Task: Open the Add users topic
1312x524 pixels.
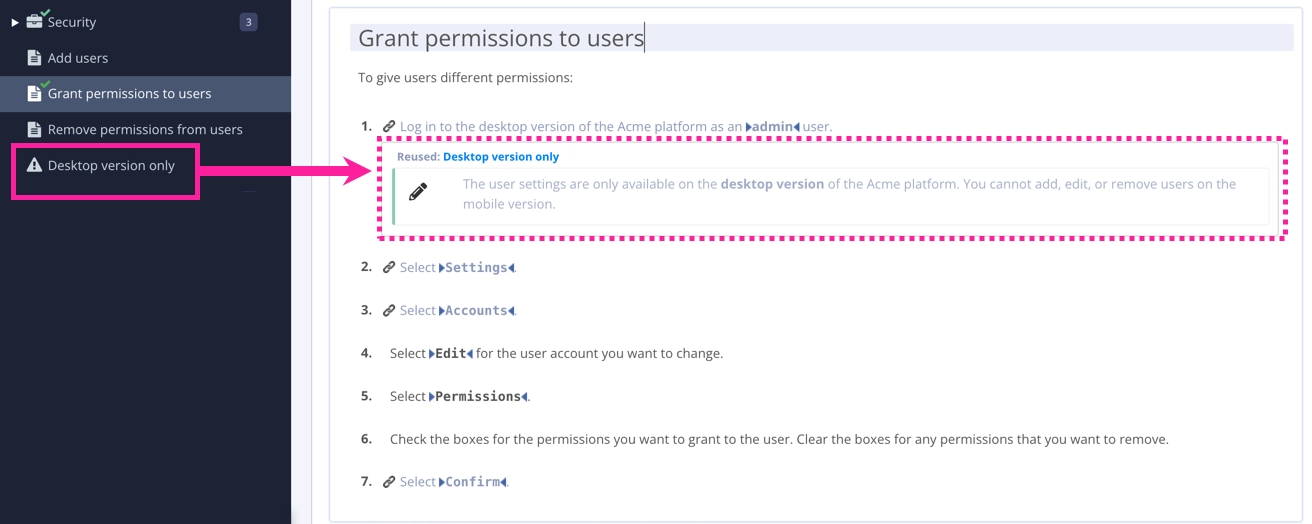Action: pos(78,58)
